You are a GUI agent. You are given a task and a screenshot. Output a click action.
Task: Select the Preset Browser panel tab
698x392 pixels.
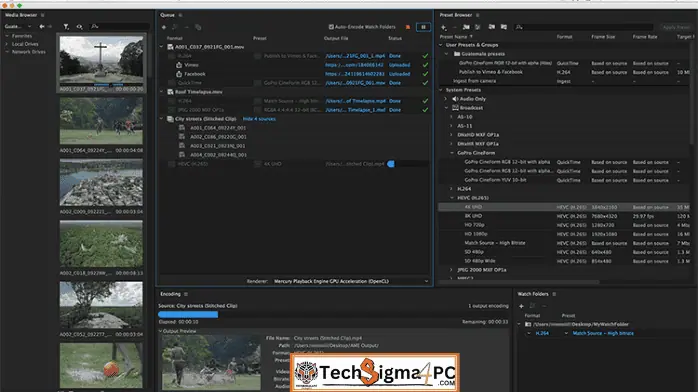(456, 15)
